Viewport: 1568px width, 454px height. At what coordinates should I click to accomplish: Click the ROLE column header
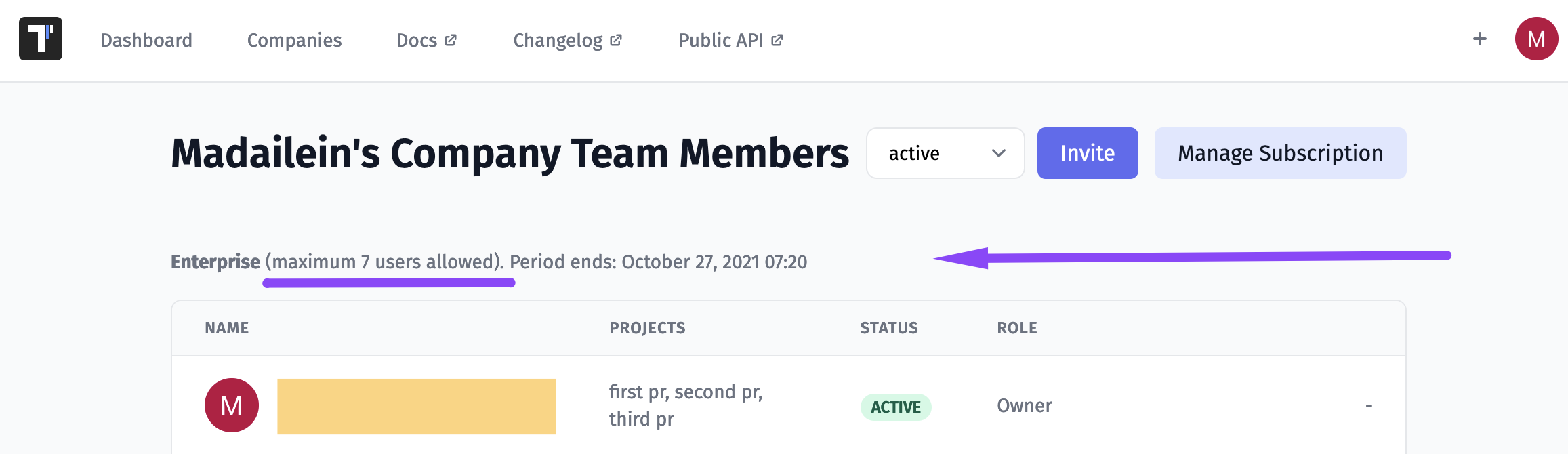(1017, 328)
